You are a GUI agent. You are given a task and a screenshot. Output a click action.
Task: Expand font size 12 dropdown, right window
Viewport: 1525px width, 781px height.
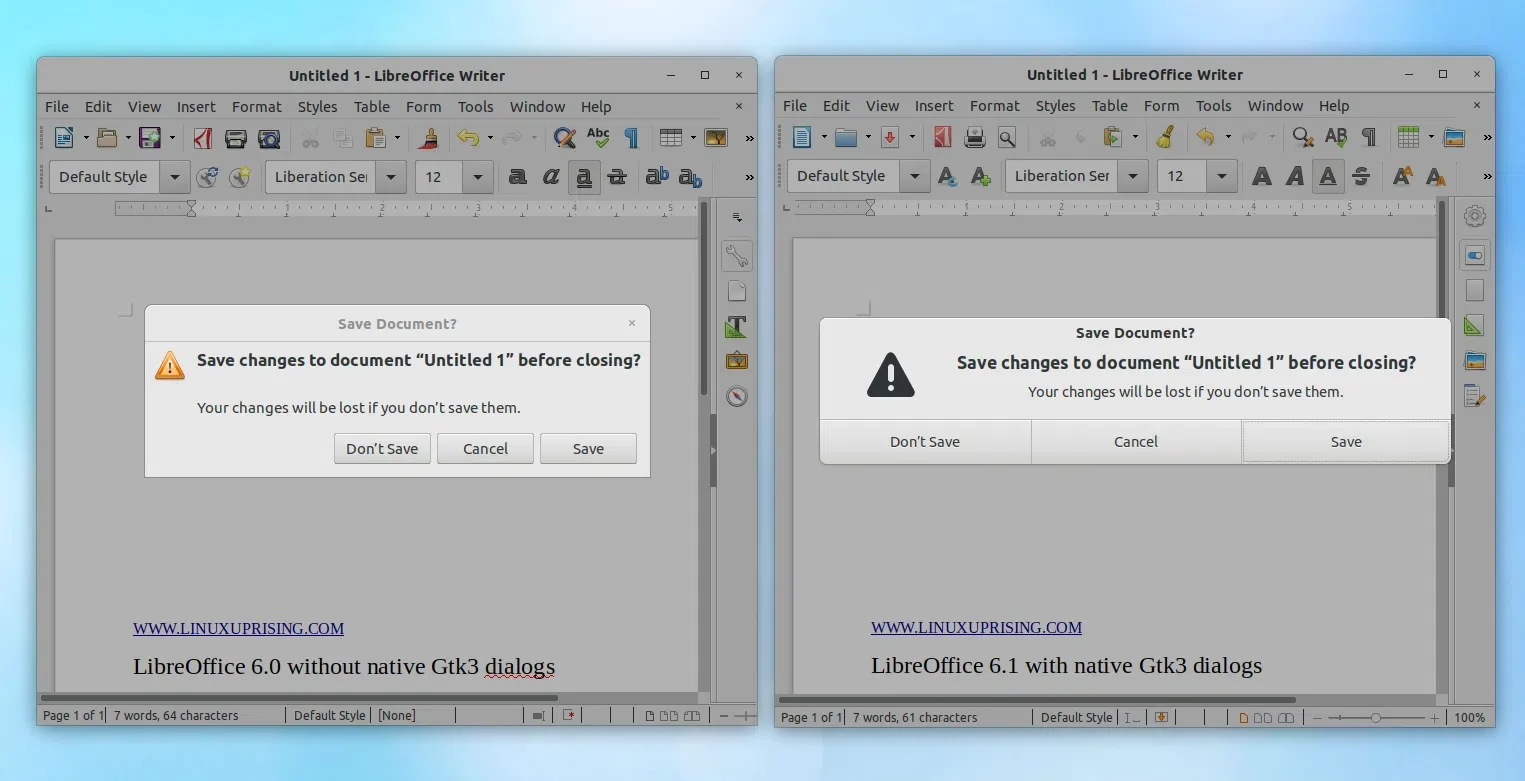(x=1221, y=176)
